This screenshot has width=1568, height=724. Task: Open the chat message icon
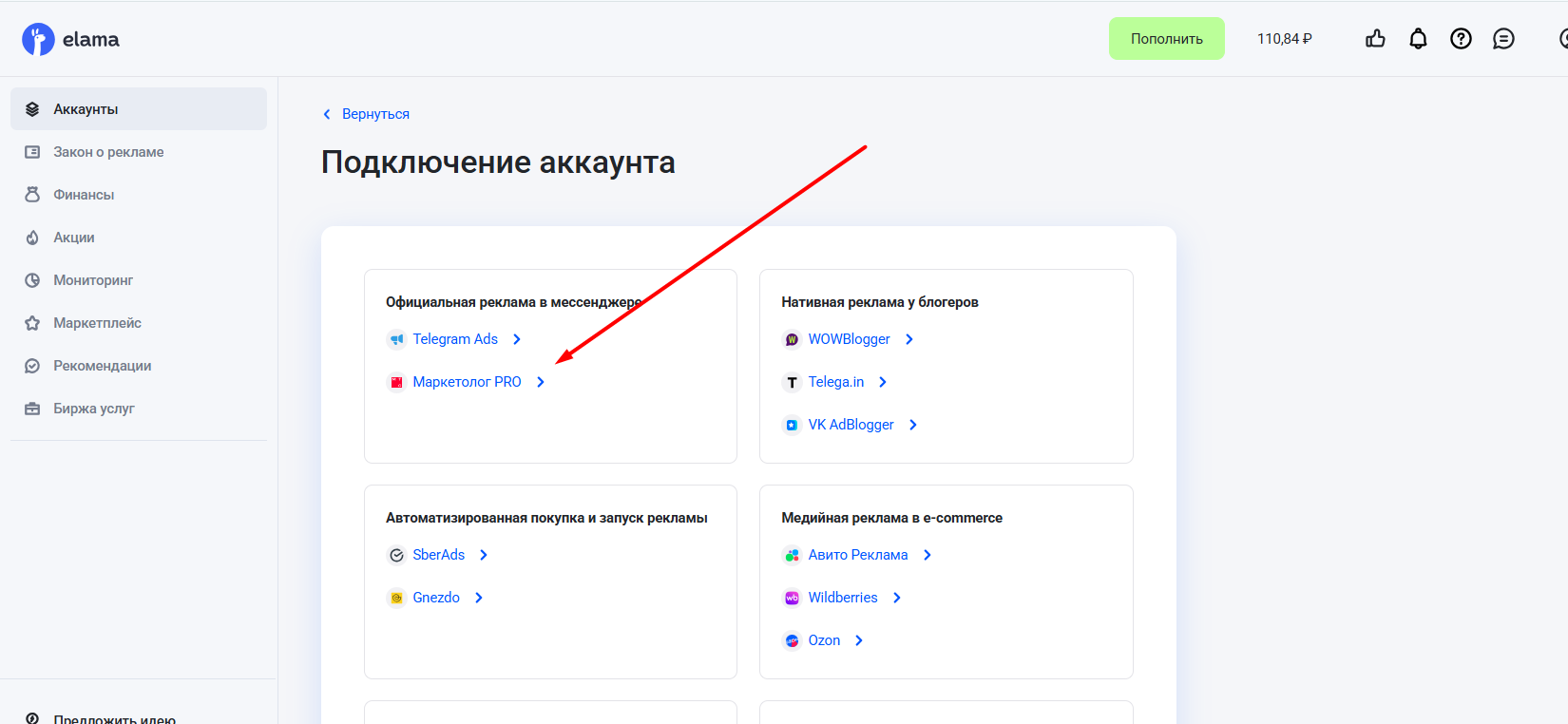pos(1503,39)
